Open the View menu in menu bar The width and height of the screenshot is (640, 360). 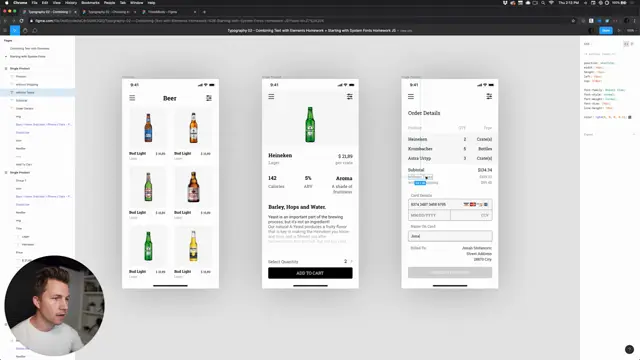pyautogui.click(x=57, y=2)
